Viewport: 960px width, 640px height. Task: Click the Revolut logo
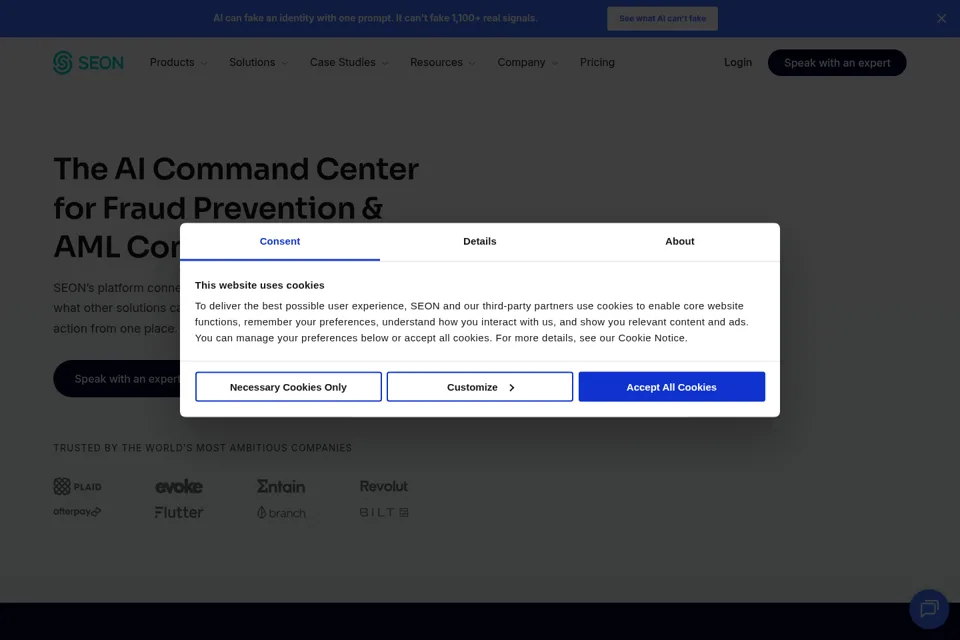(383, 486)
